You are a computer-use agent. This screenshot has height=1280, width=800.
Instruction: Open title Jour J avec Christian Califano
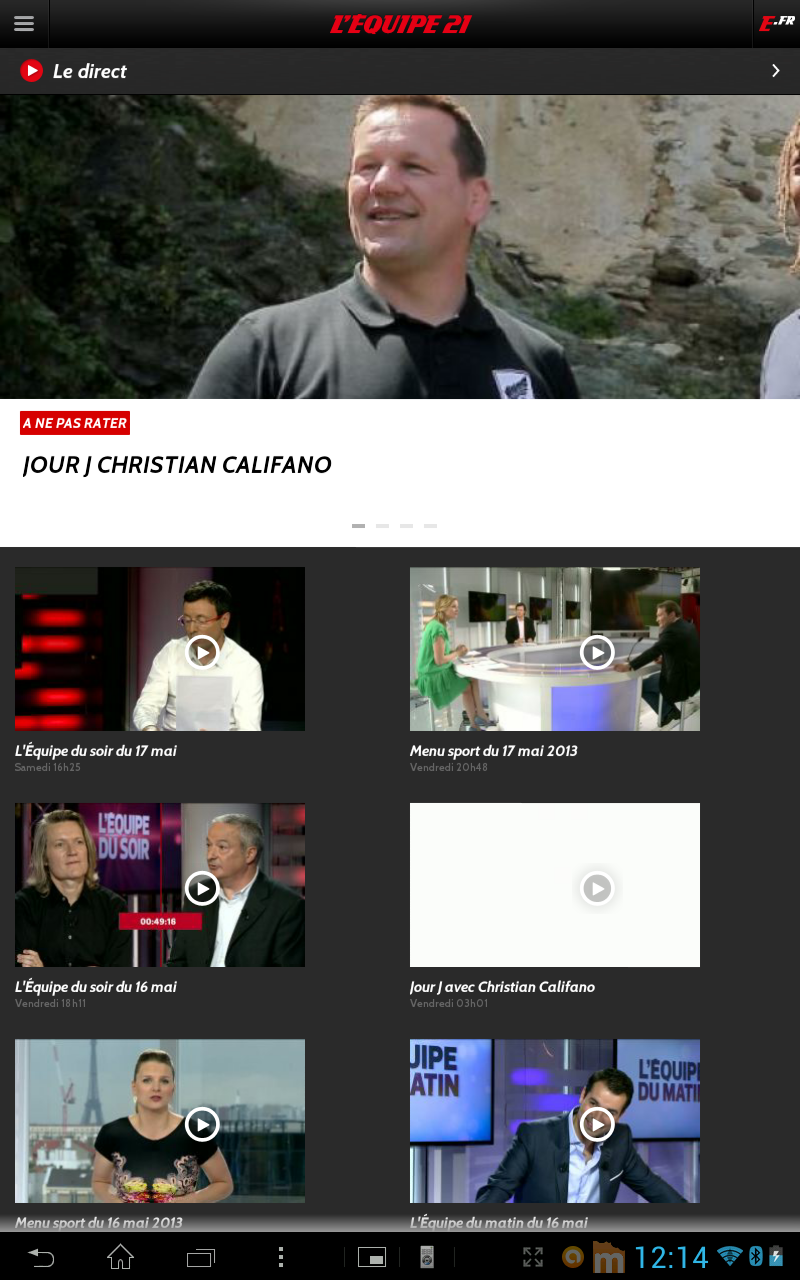pyautogui.click(x=502, y=987)
